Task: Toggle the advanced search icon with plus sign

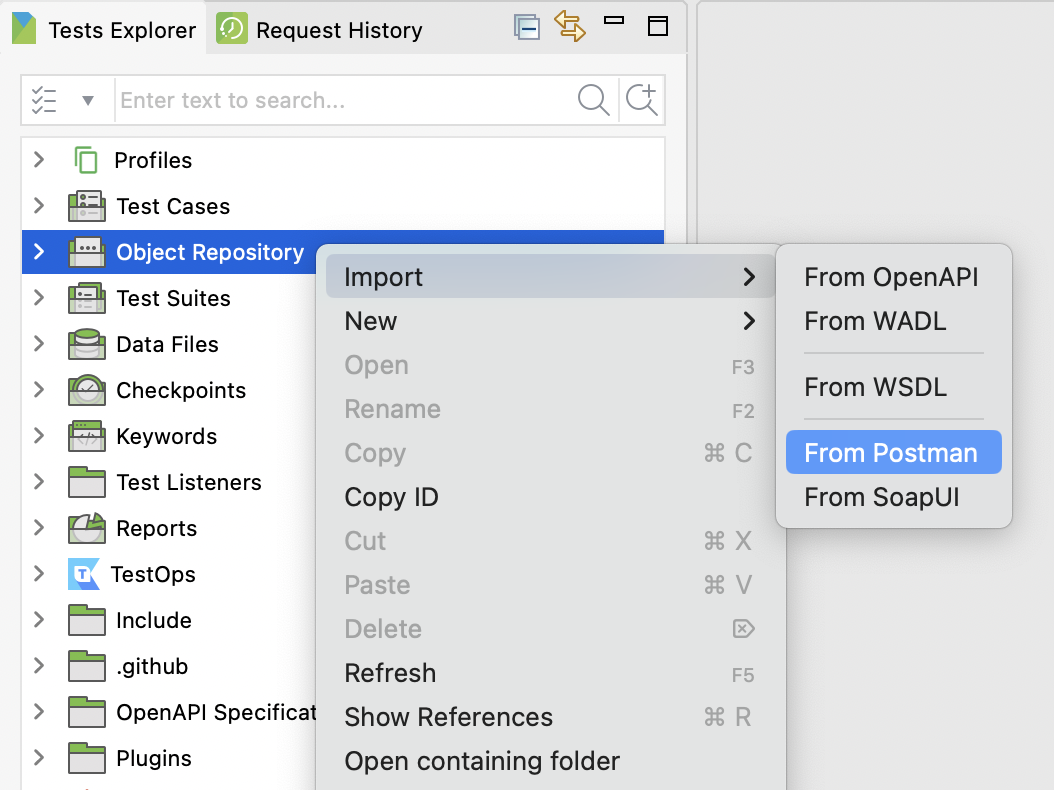Action: tap(641, 100)
